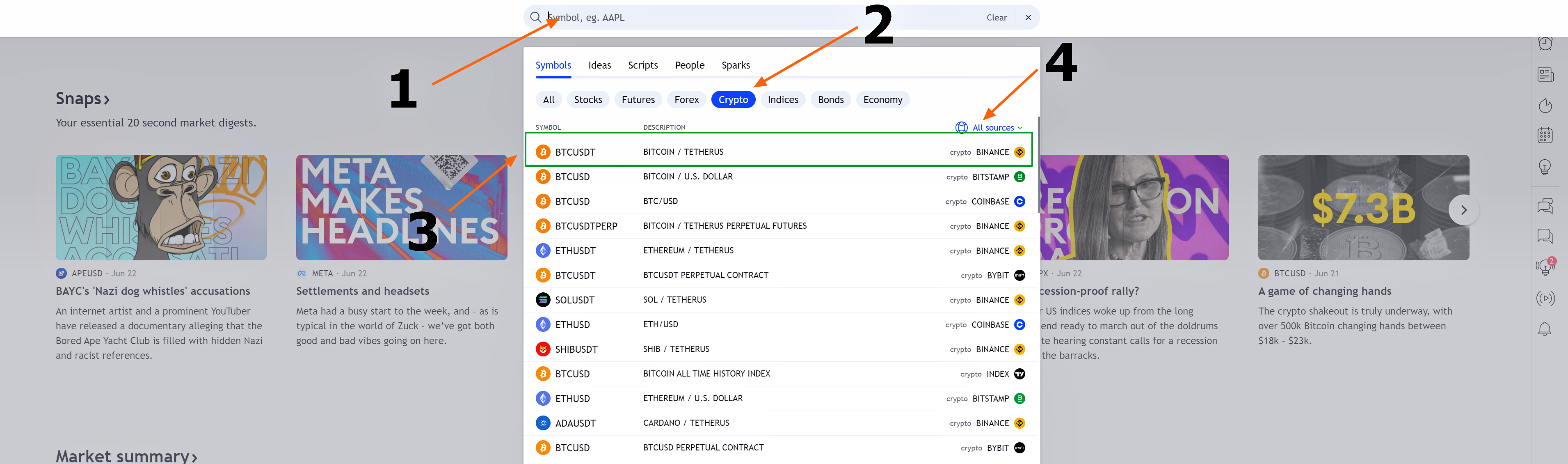Select SOLUSDT SOL / TetherUS row
1568x464 pixels.
[780, 300]
